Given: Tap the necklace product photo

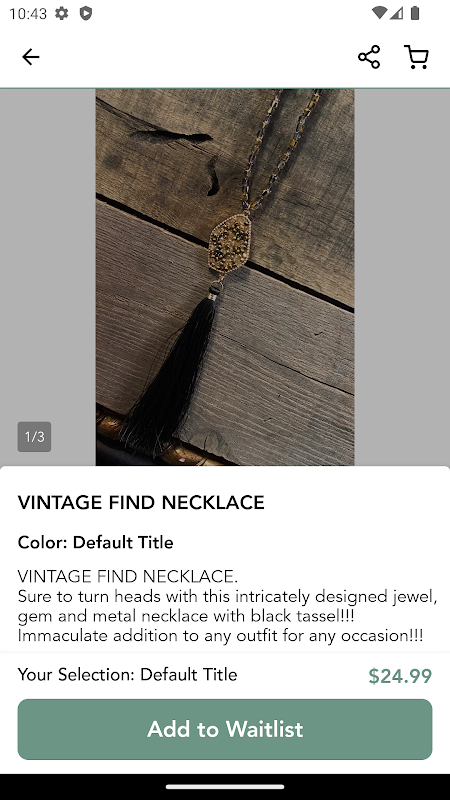Looking at the screenshot, I should tap(225, 277).
